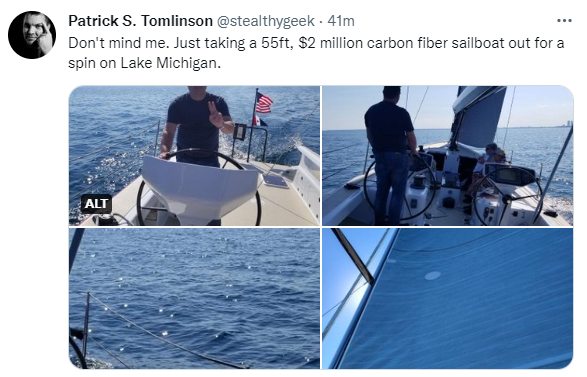The height and width of the screenshot is (377, 587).
Task: Click the tweet text starting "Don't mind me"
Action: tap(316, 53)
